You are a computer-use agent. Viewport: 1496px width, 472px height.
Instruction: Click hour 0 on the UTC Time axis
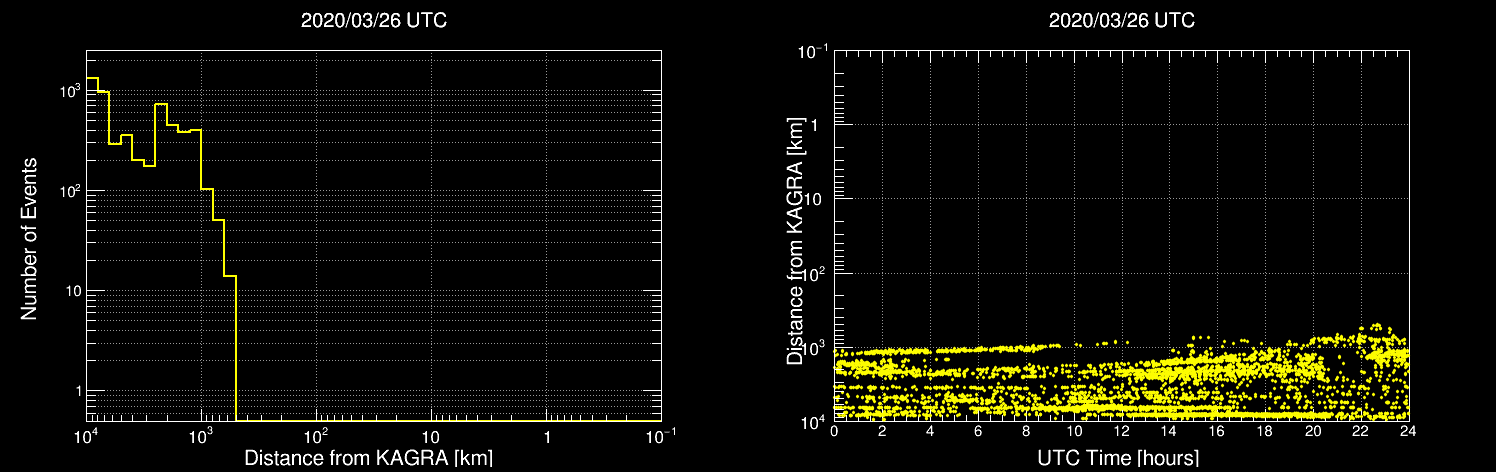click(834, 432)
